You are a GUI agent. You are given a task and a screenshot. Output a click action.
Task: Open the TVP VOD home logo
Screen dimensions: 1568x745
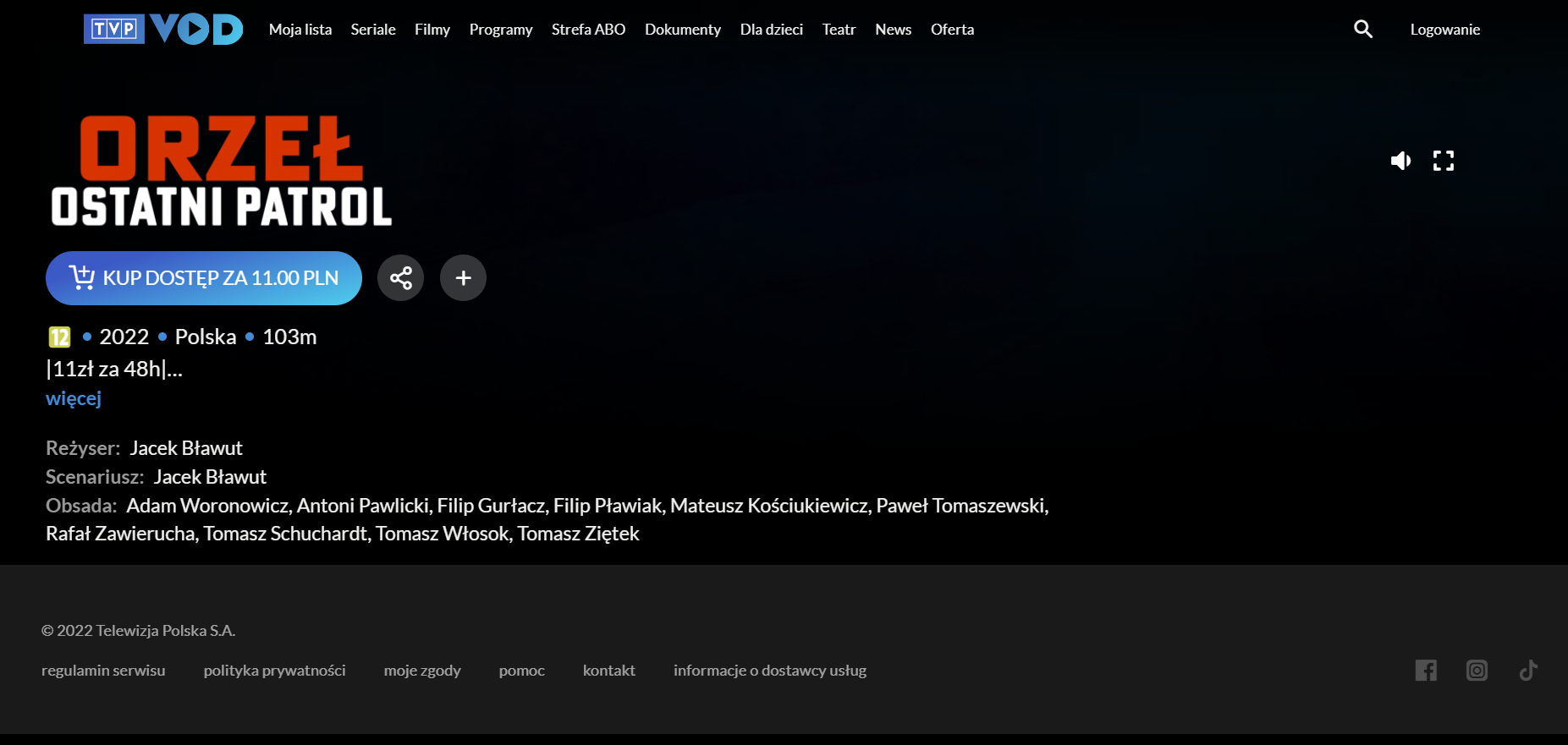(163, 30)
